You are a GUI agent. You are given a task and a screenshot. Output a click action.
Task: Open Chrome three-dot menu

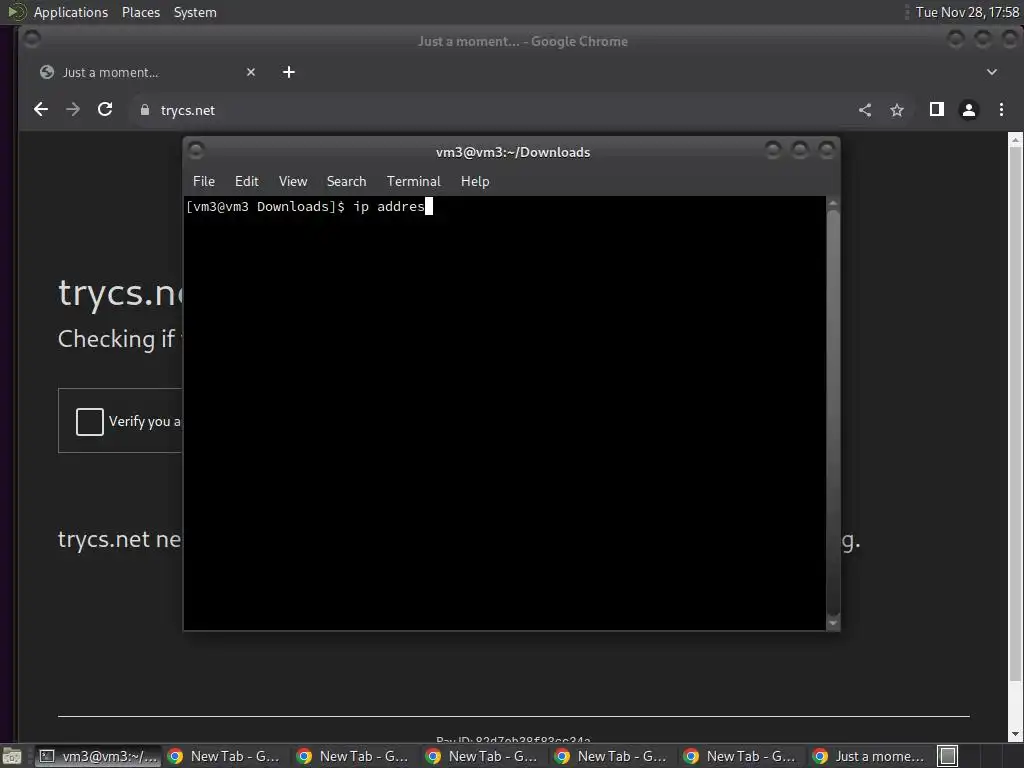pos(1001,110)
